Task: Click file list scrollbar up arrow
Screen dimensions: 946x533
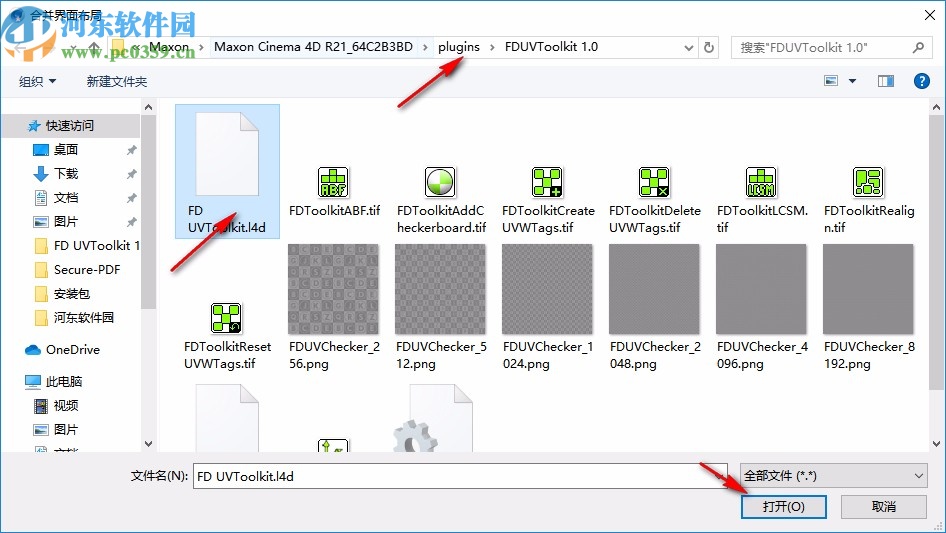Action: coord(936,107)
